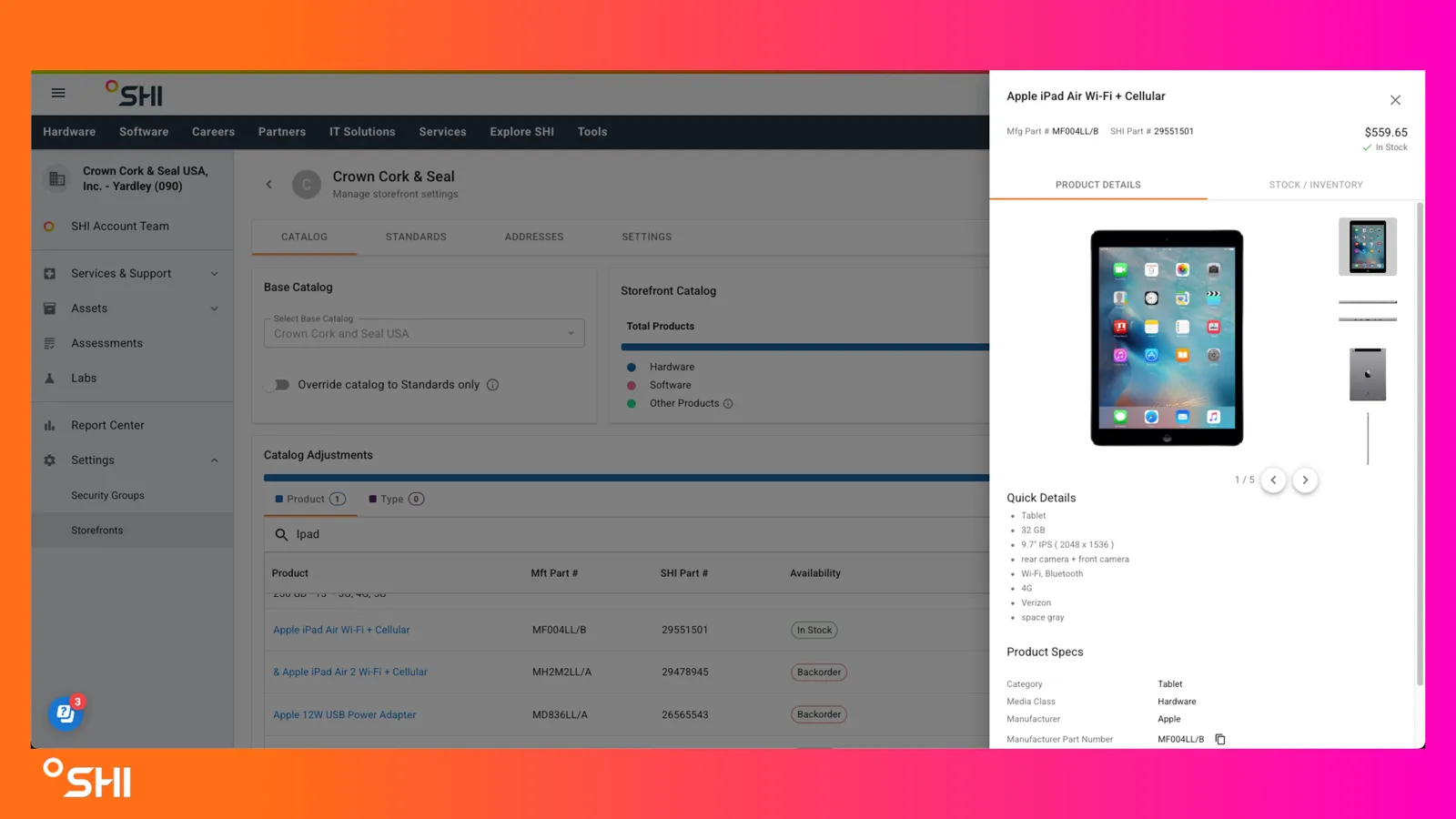Open the Partners menu

tap(282, 132)
